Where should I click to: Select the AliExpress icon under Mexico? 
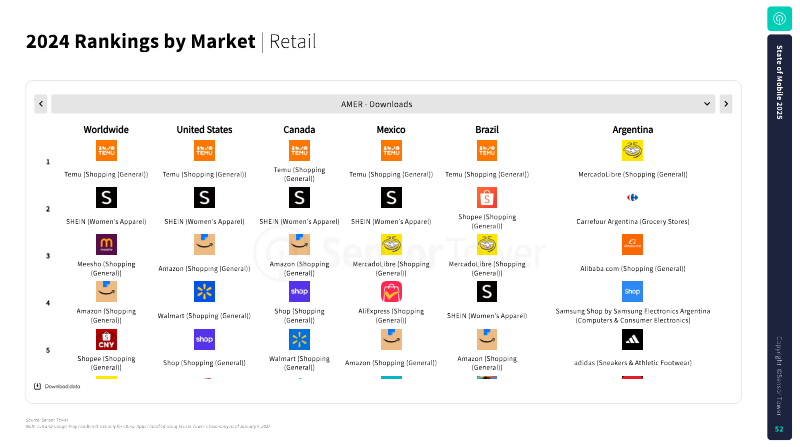[x=391, y=292]
